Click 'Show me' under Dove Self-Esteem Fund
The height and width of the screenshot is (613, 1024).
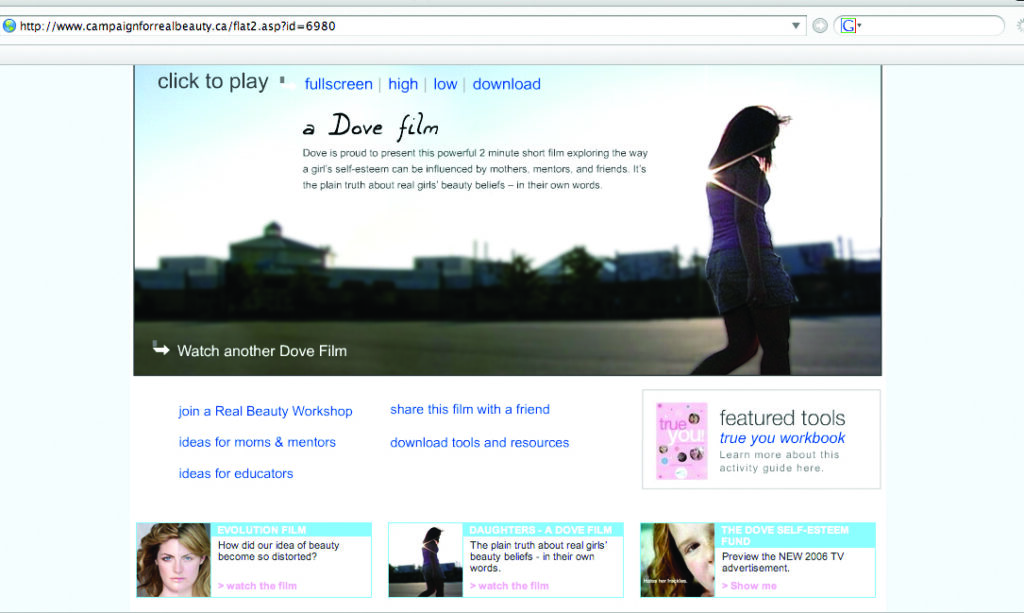748,586
